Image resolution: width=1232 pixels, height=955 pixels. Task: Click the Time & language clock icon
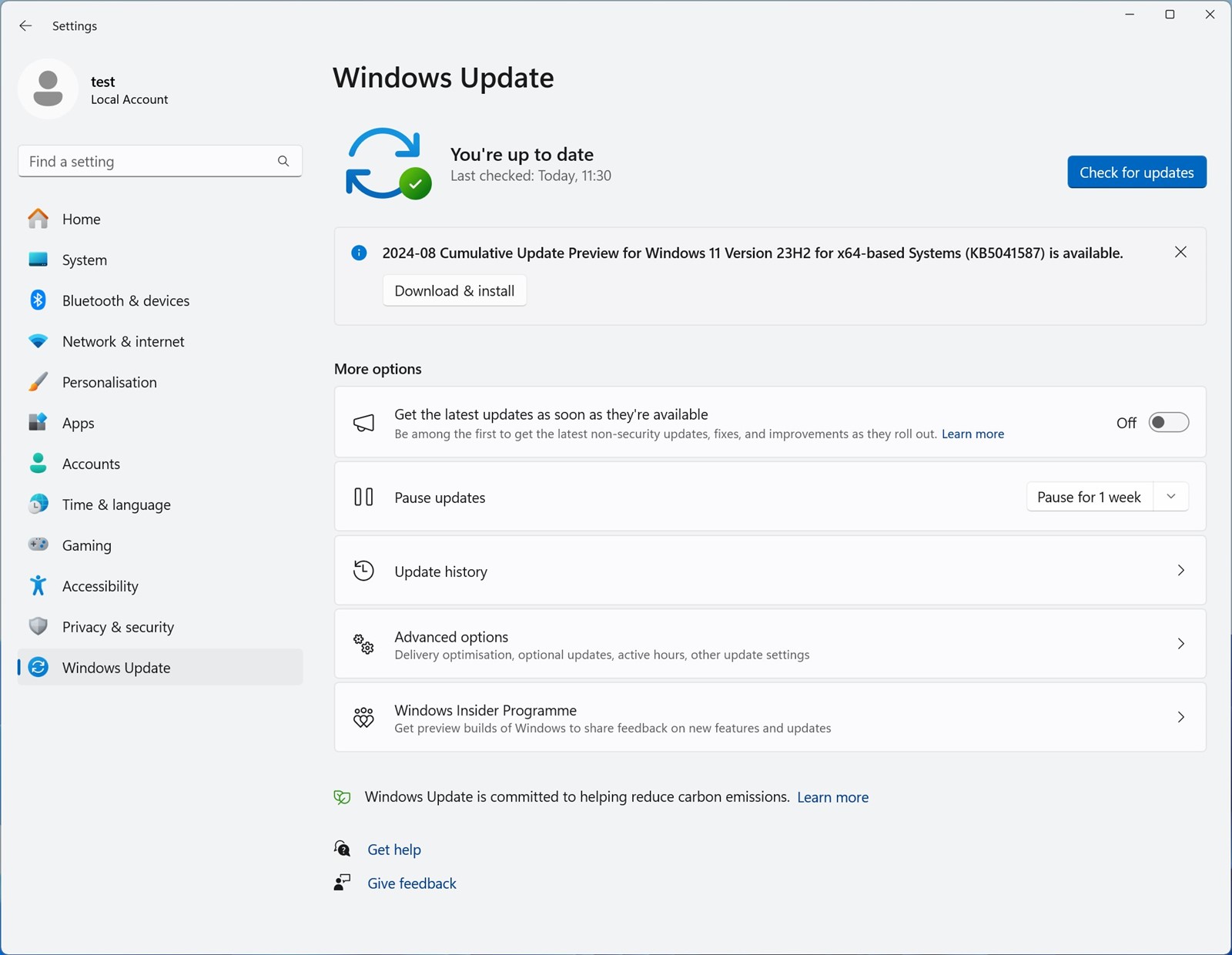pyautogui.click(x=38, y=504)
